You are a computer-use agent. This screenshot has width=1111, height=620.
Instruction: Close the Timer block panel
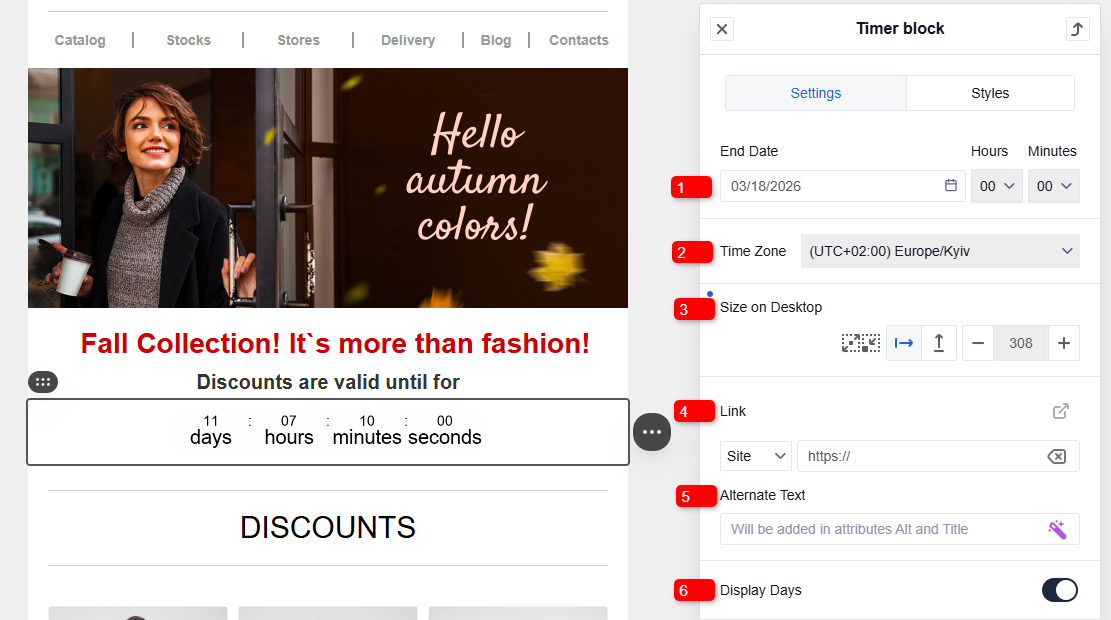(x=721, y=29)
